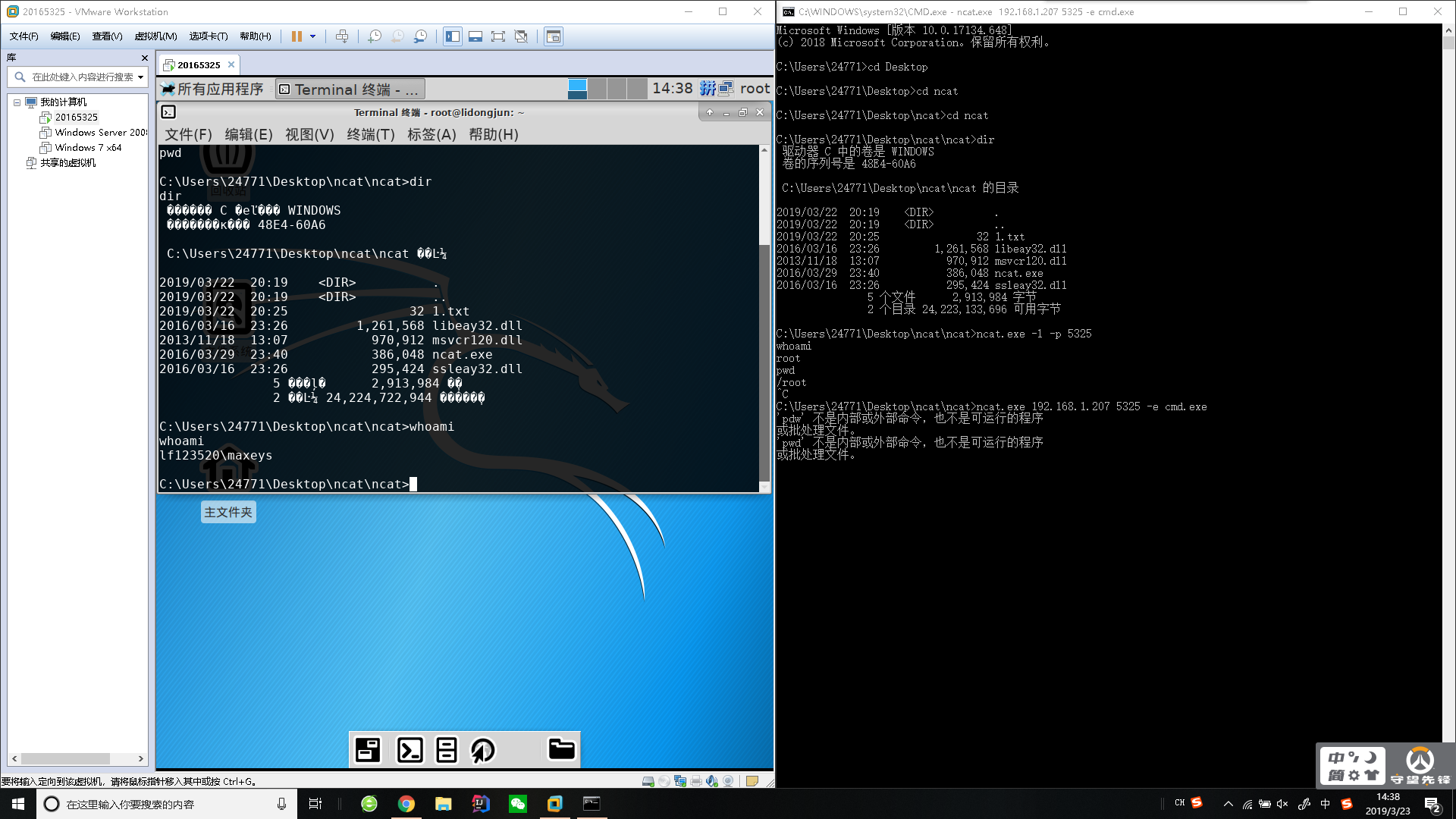The image size is (1456, 819).
Task: Click in the library search field
Action: pos(82,77)
